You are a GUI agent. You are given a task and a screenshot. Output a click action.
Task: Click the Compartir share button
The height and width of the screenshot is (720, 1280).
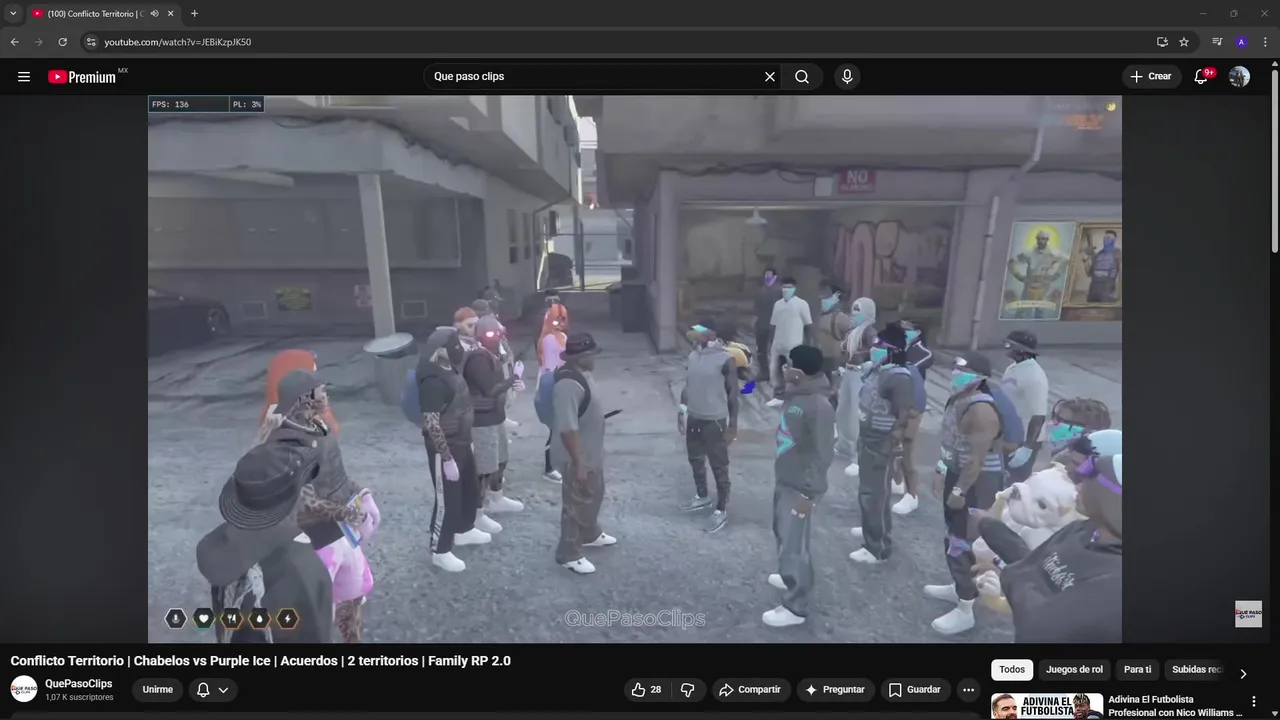click(751, 689)
